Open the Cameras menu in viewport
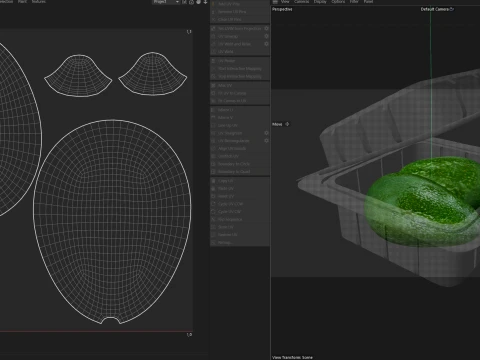The height and width of the screenshot is (360, 480). point(301,2)
